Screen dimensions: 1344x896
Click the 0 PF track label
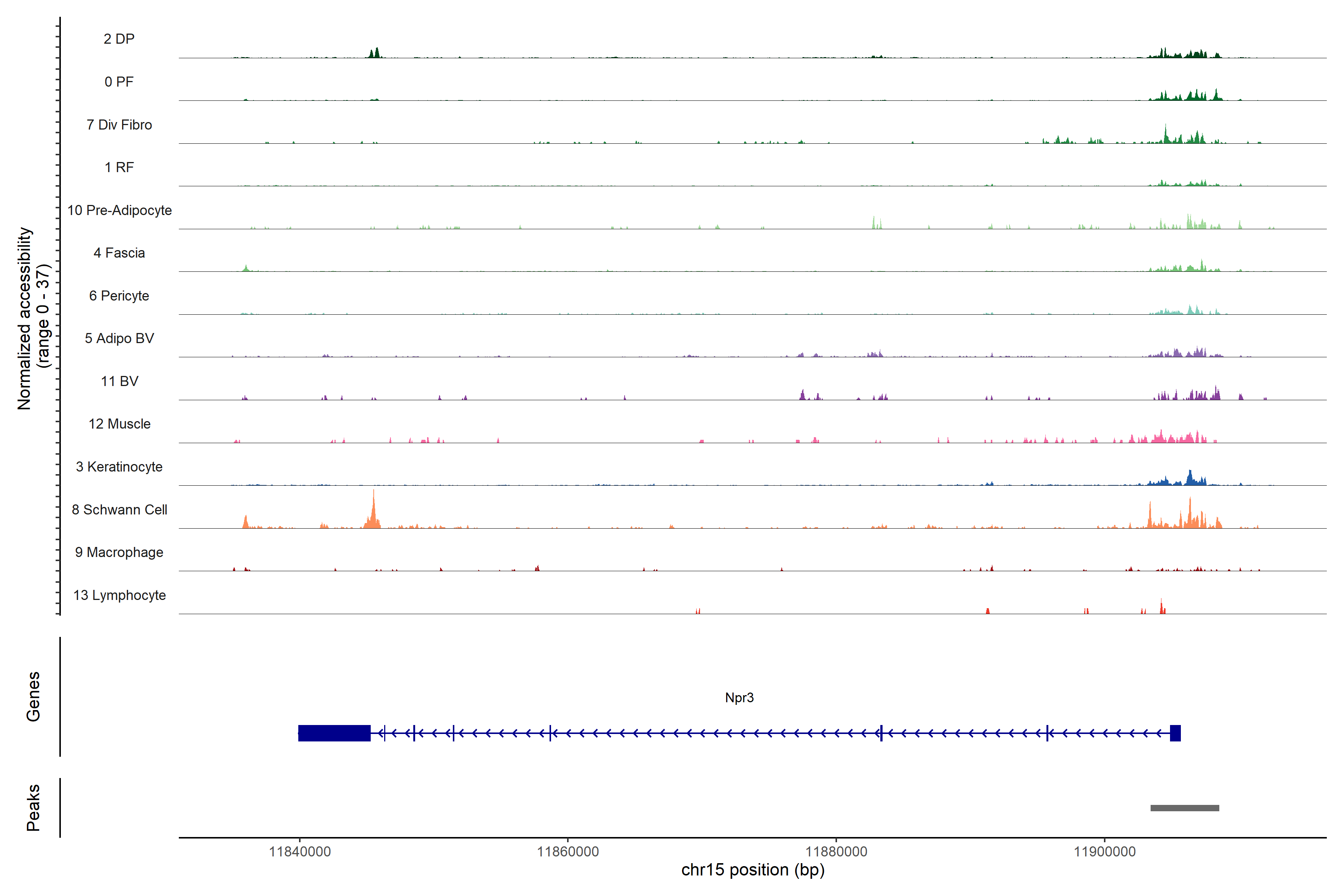[x=119, y=82]
